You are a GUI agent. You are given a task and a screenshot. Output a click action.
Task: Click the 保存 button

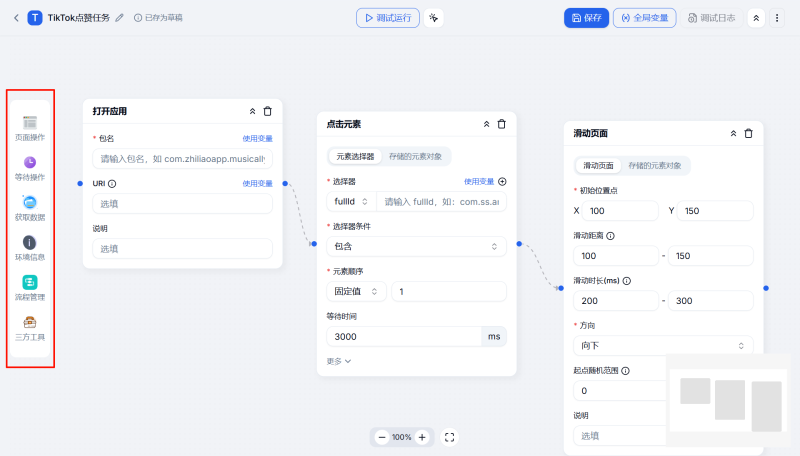(585, 18)
